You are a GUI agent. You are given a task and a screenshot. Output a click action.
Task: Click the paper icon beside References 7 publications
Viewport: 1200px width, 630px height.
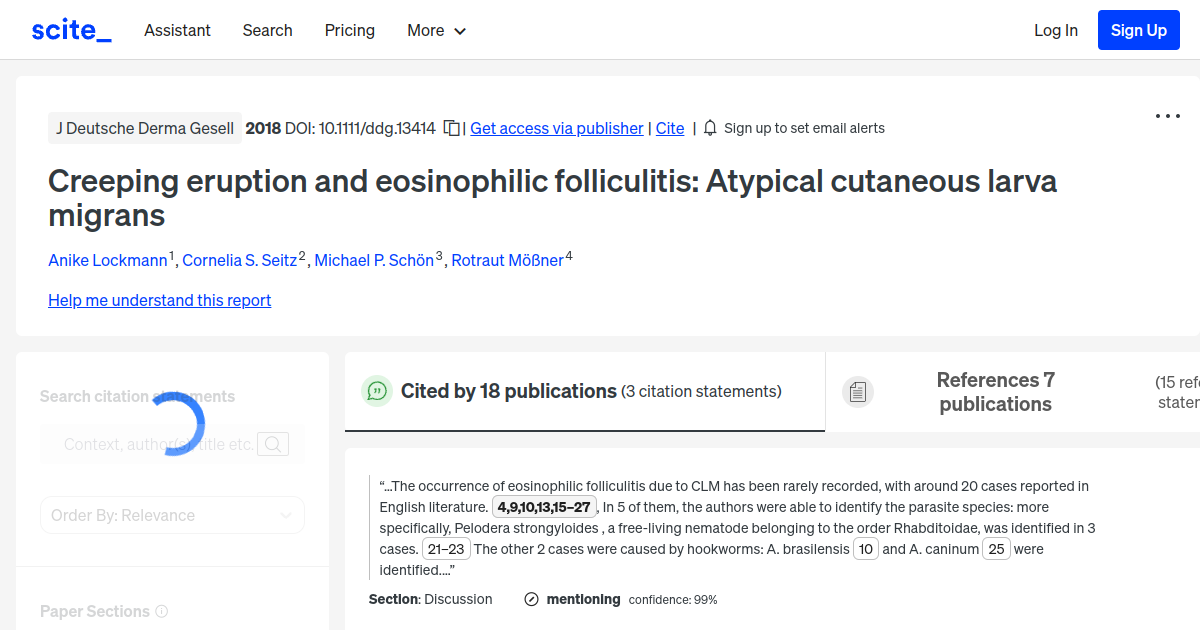tap(858, 391)
